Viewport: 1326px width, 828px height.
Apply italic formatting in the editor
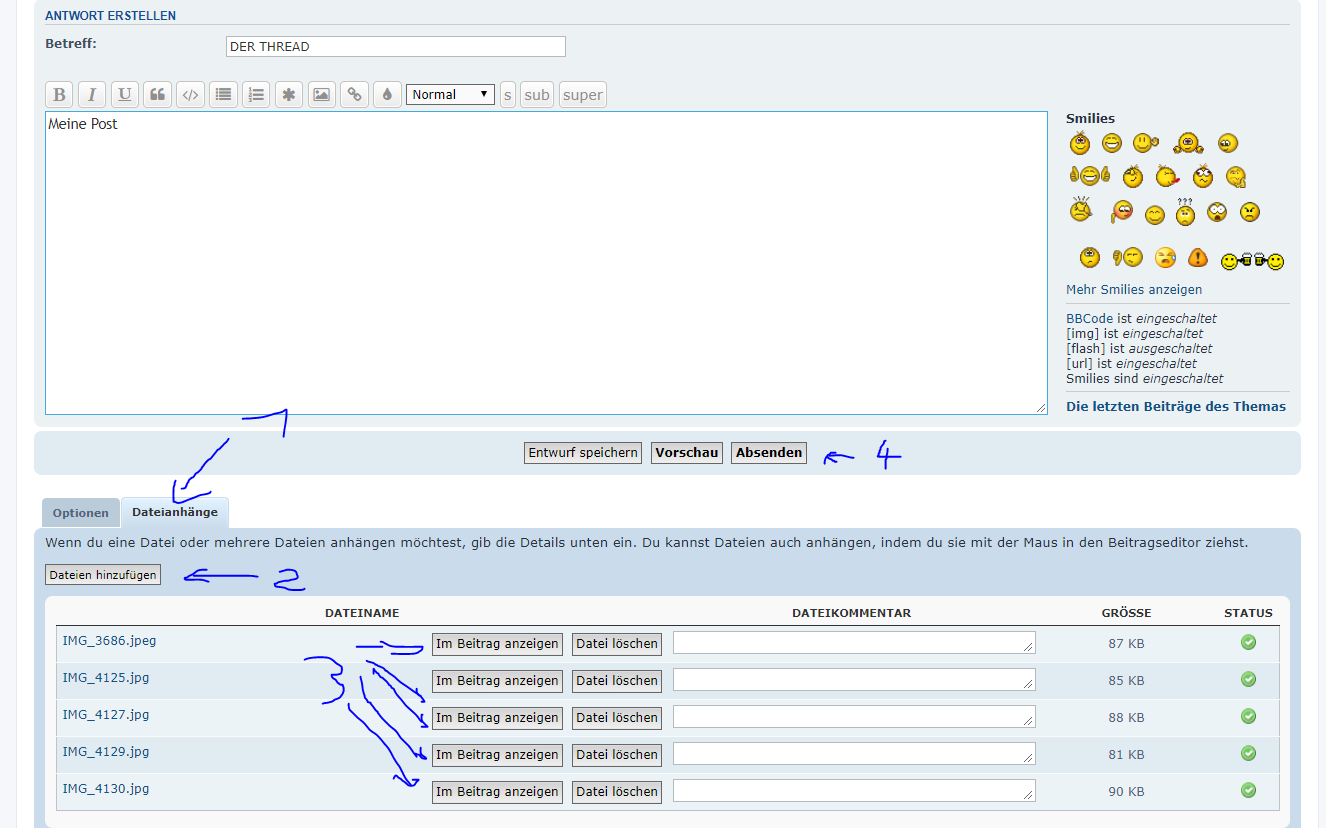(92, 95)
